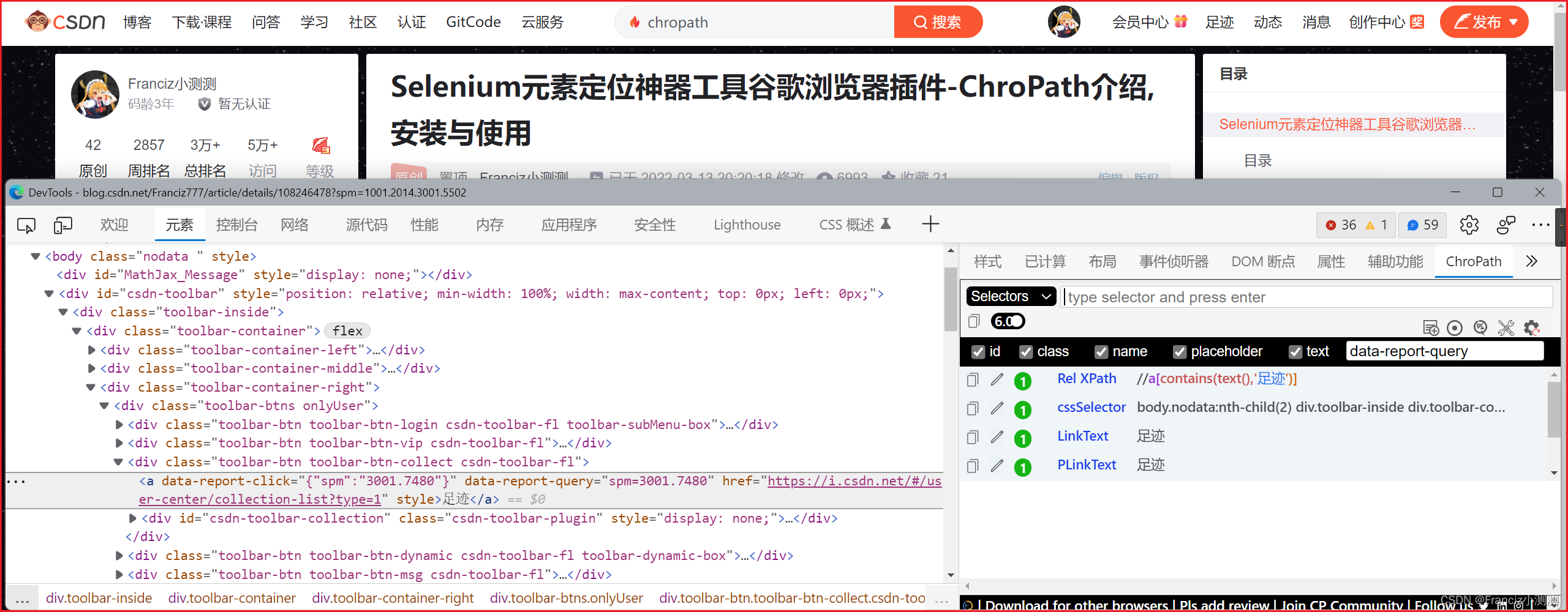Click the Rel XPath match count badge
The width and height of the screenshot is (1568, 612).
click(1022, 381)
